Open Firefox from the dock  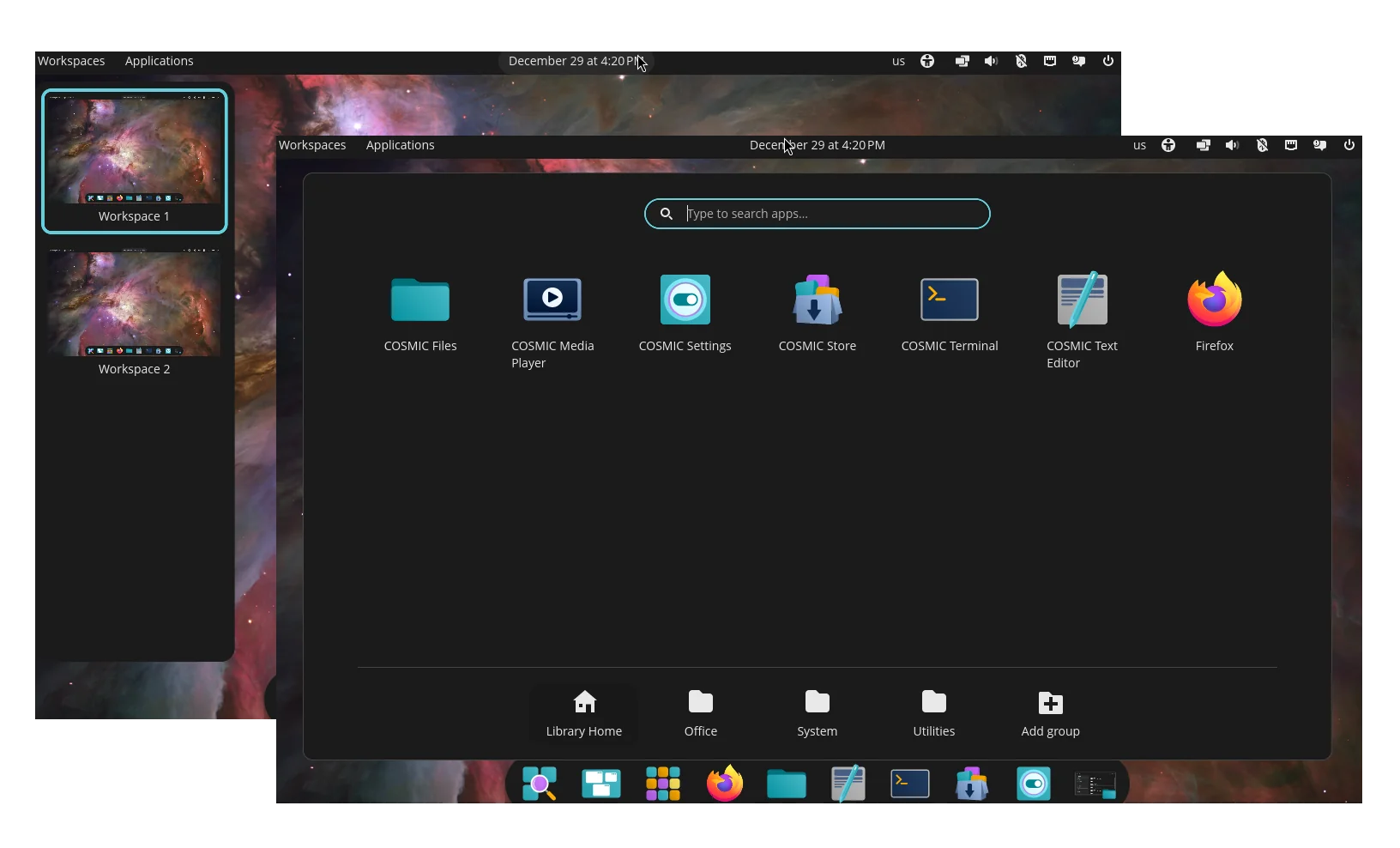coord(725,784)
